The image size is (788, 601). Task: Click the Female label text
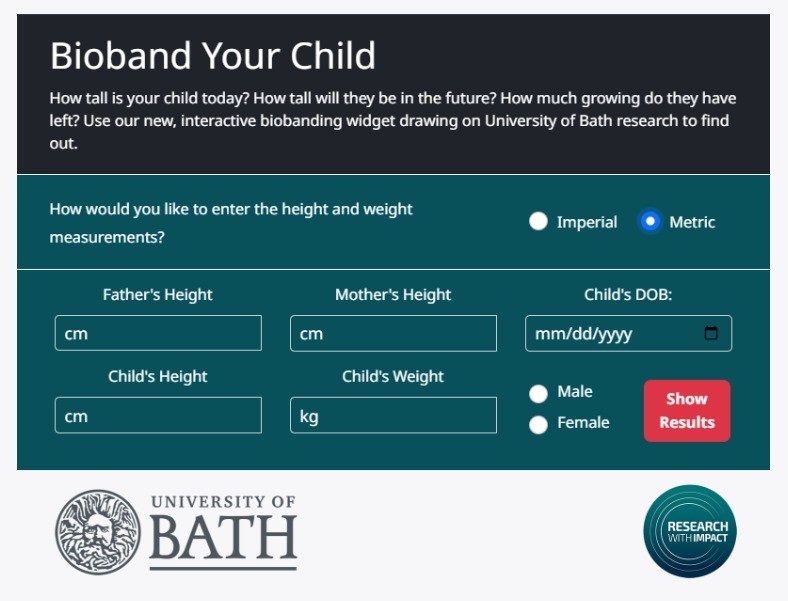click(583, 423)
